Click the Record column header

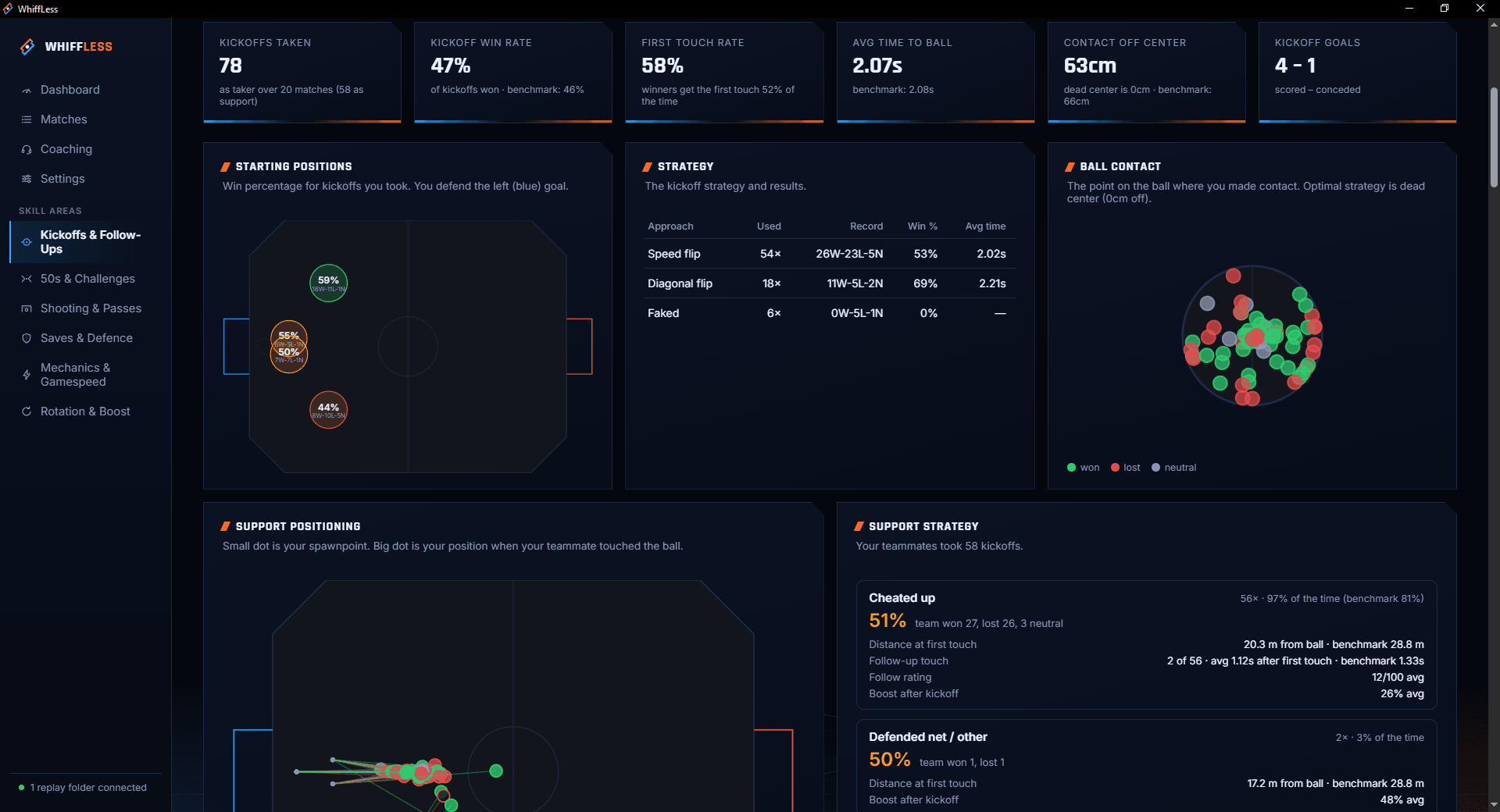[866, 226]
